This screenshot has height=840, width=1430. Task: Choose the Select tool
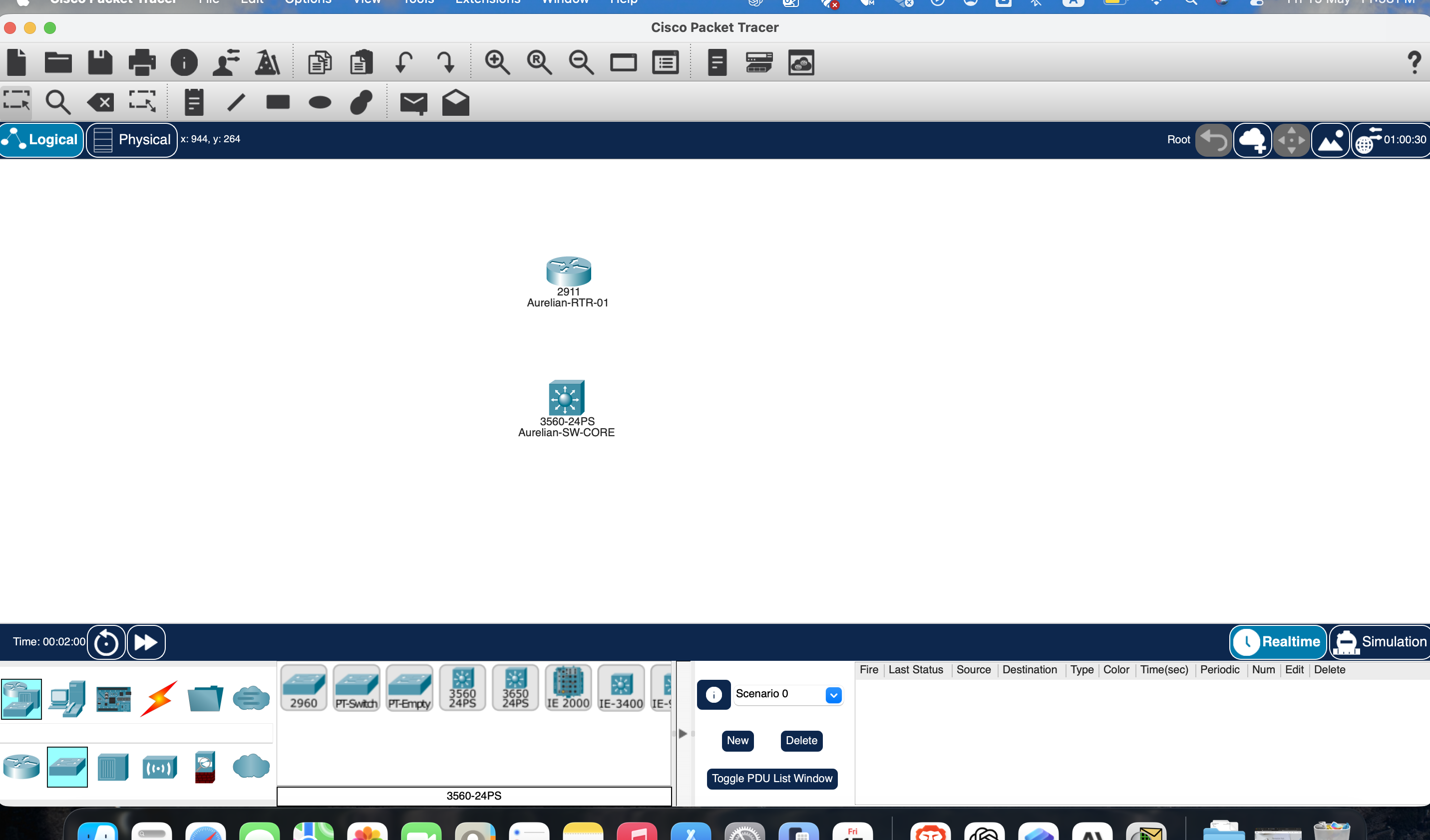(16, 102)
